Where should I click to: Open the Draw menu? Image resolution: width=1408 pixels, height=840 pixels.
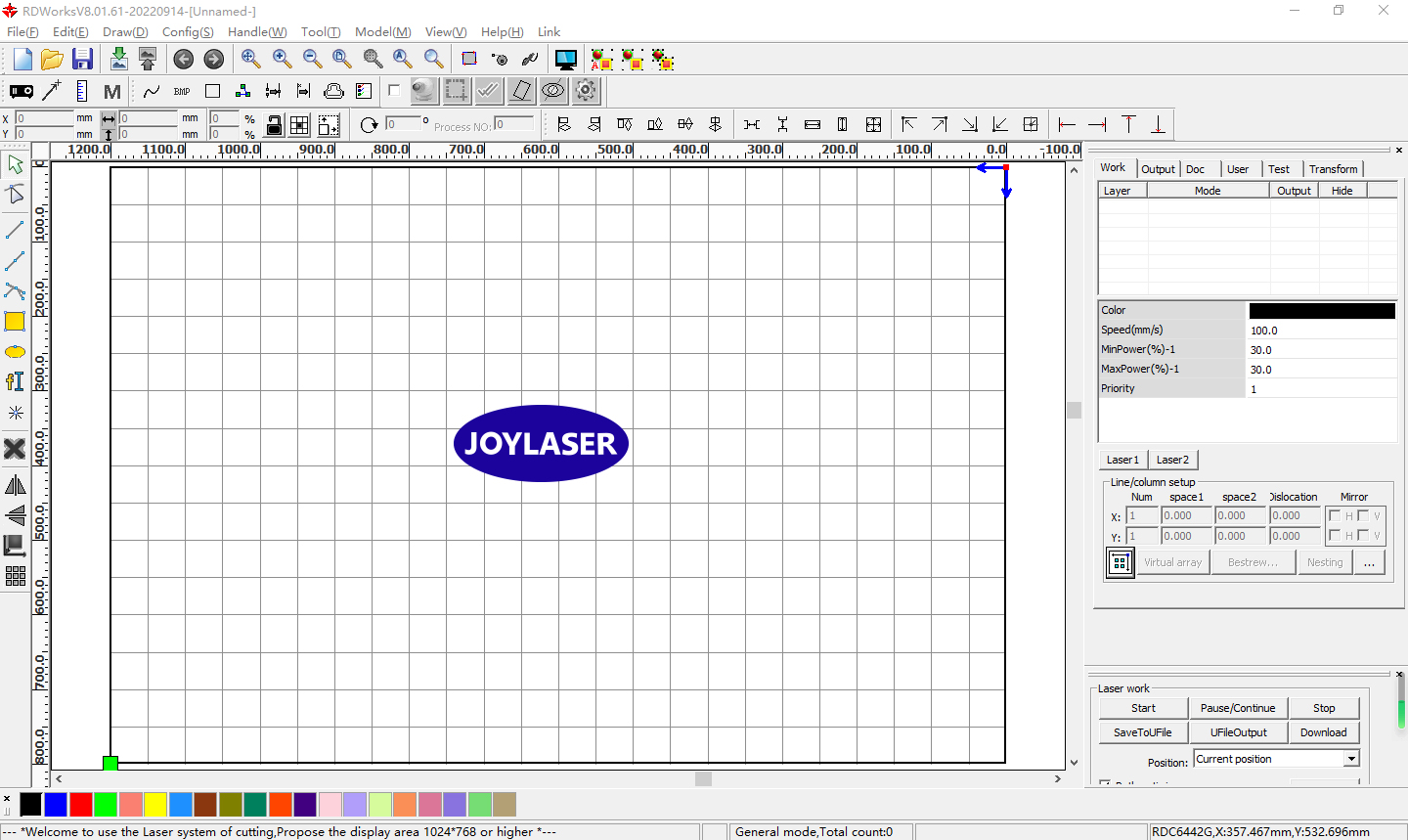(125, 31)
